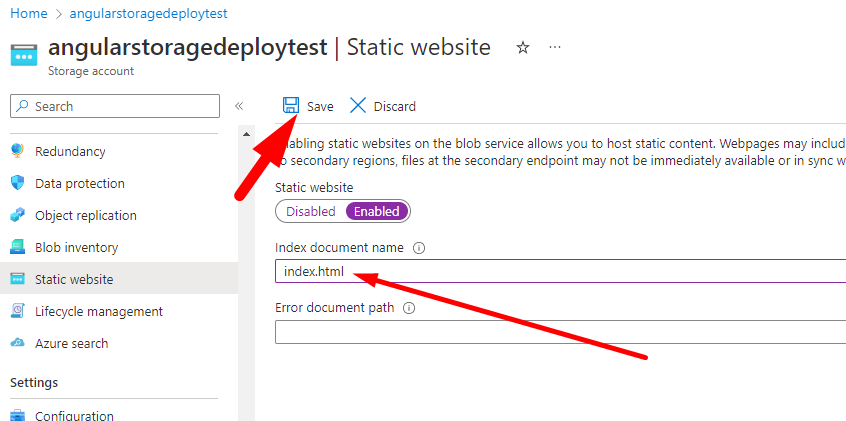This screenshot has height=421, width=846.
Task: Collapse the sidebar with the double chevron
Action: pyautogui.click(x=239, y=106)
